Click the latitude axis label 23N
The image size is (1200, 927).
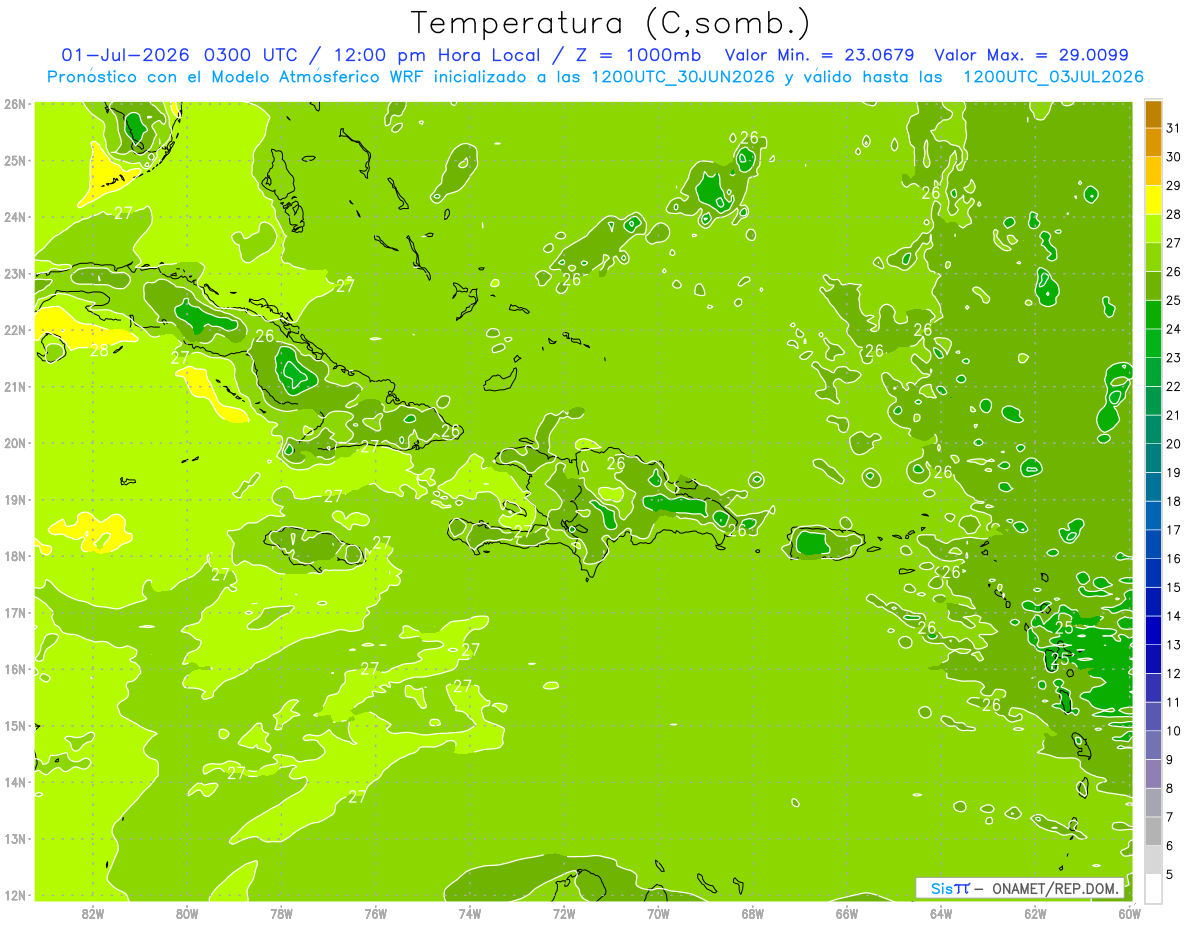(14, 273)
